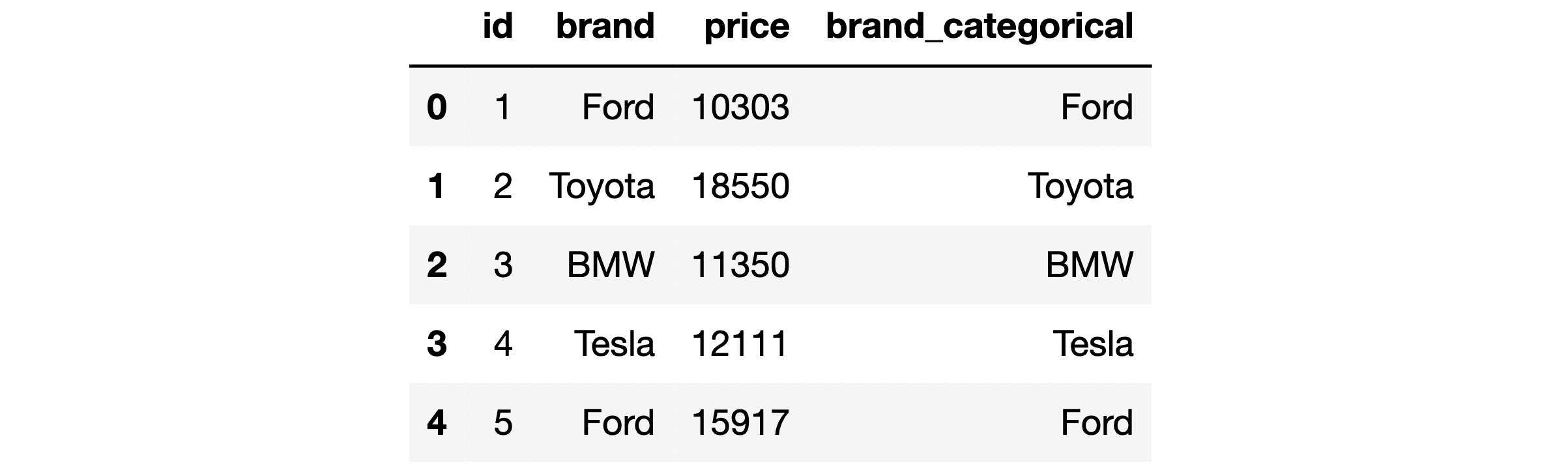This screenshot has height=472, width=1568.
Task: Click the id column header
Action: [x=498, y=27]
